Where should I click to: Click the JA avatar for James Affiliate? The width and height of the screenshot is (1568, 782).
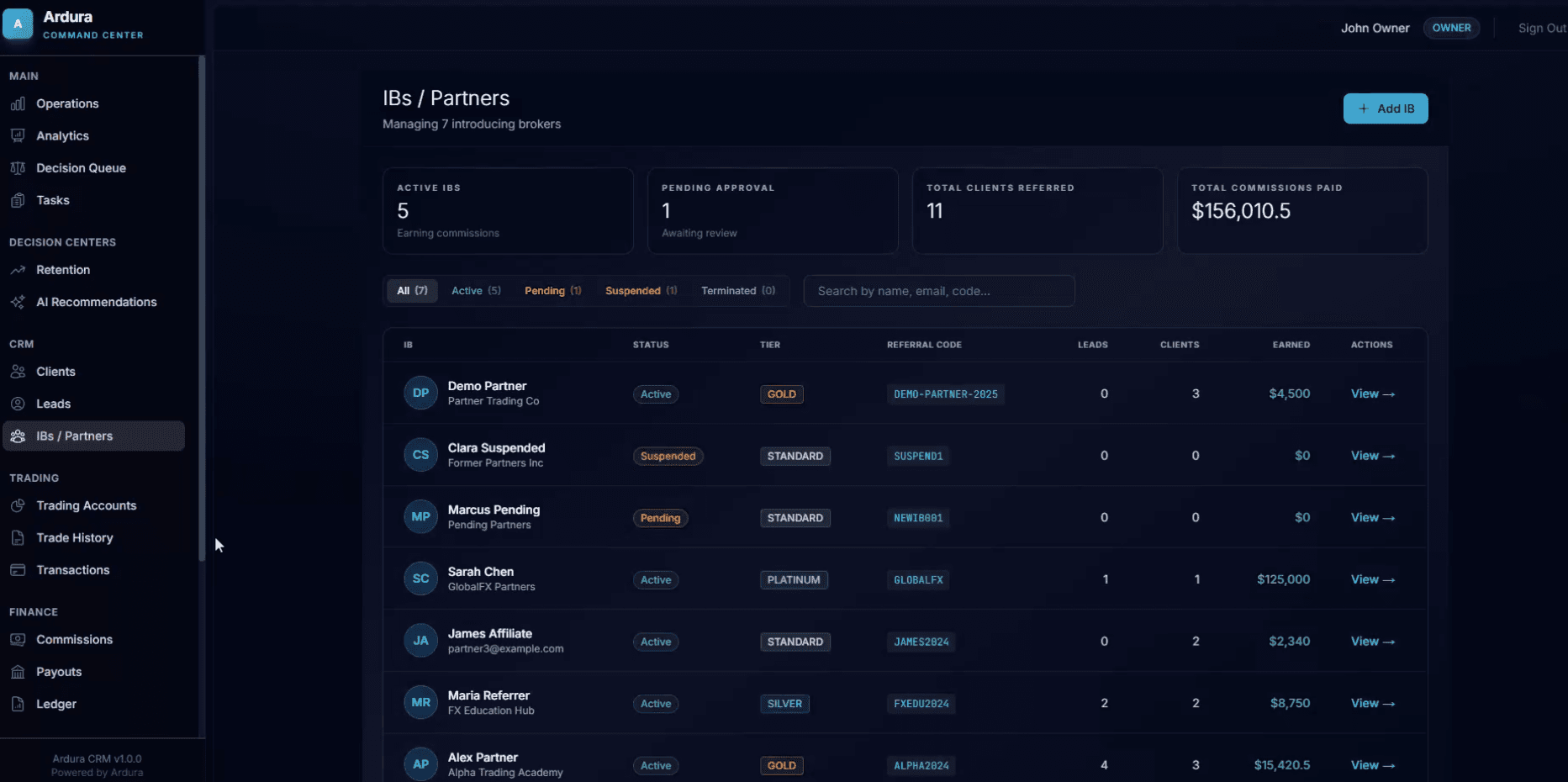420,641
